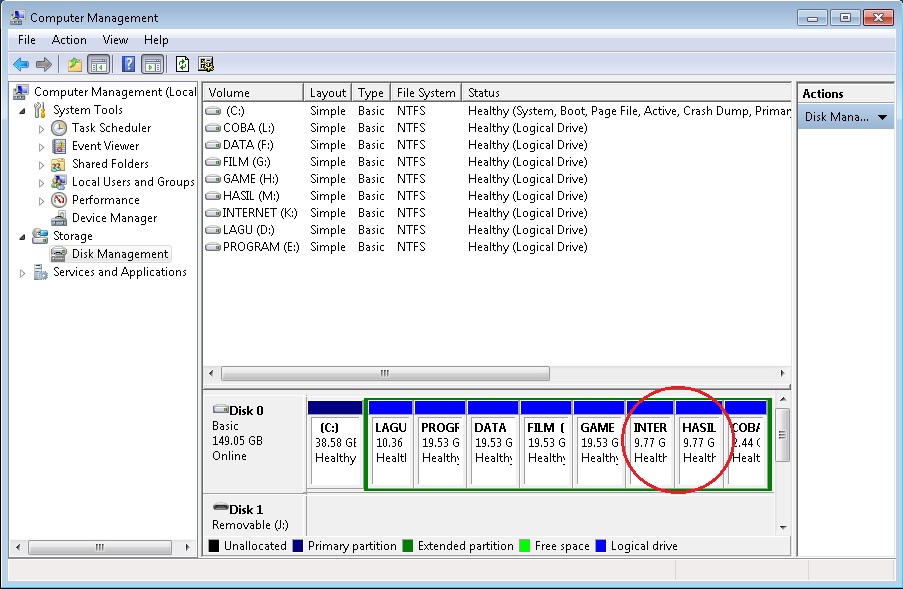Select the LAGU (D:) volume row
The width and height of the screenshot is (903, 589).
tap(498, 230)
